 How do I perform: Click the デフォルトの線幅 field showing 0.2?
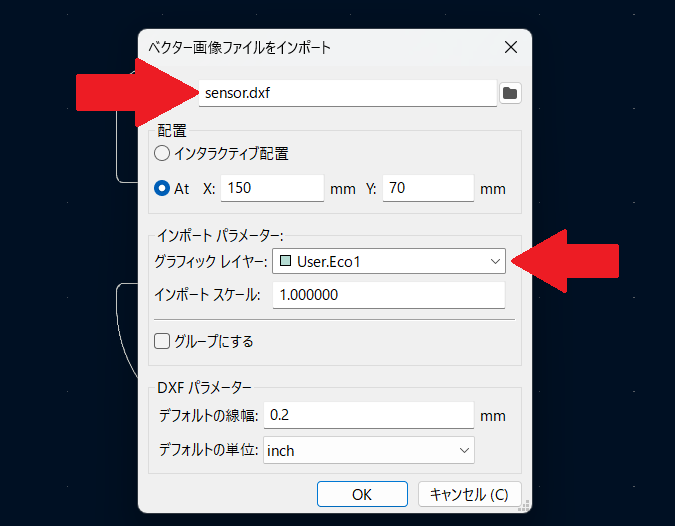click(368, 415)
